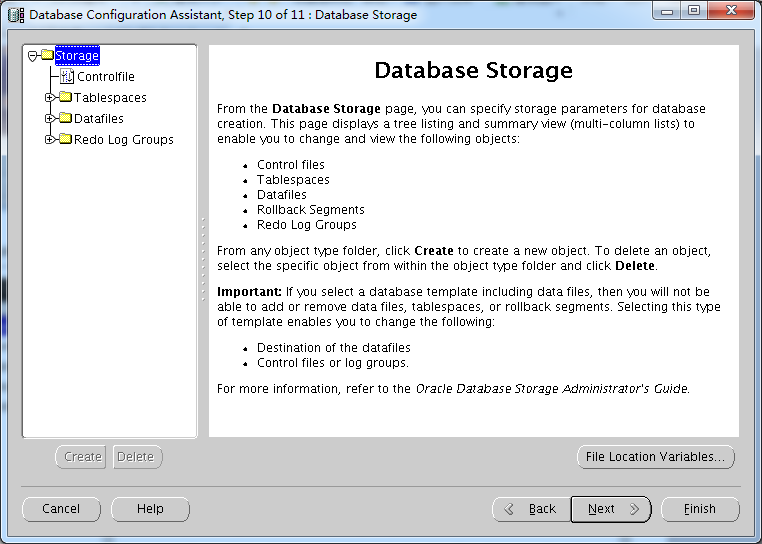Collapse the Storage tree node
This screenshot has height=544, width=762.
coord(33,56)
